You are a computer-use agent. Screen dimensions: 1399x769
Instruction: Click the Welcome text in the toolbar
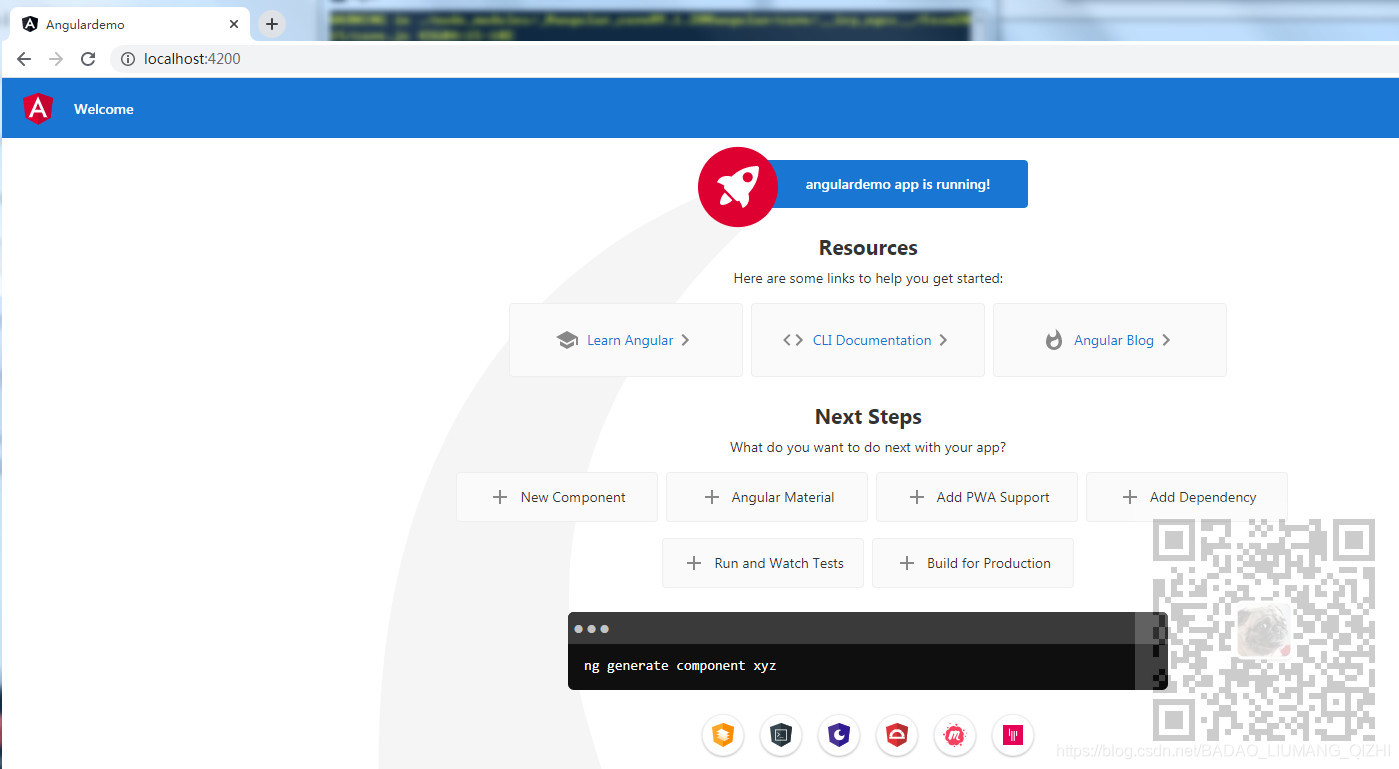click(104, 109)
